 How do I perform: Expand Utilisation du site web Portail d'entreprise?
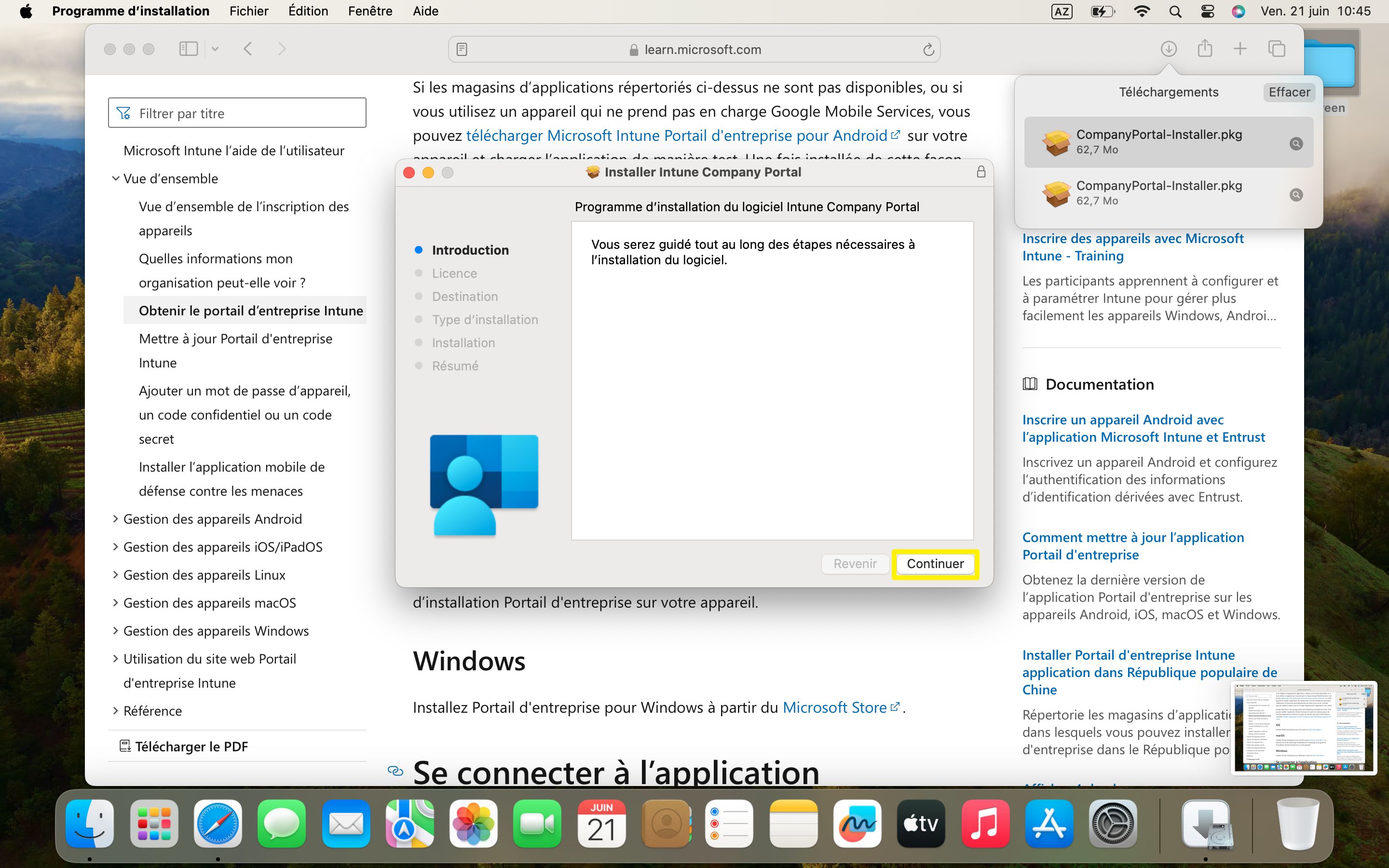pos(115,658)
